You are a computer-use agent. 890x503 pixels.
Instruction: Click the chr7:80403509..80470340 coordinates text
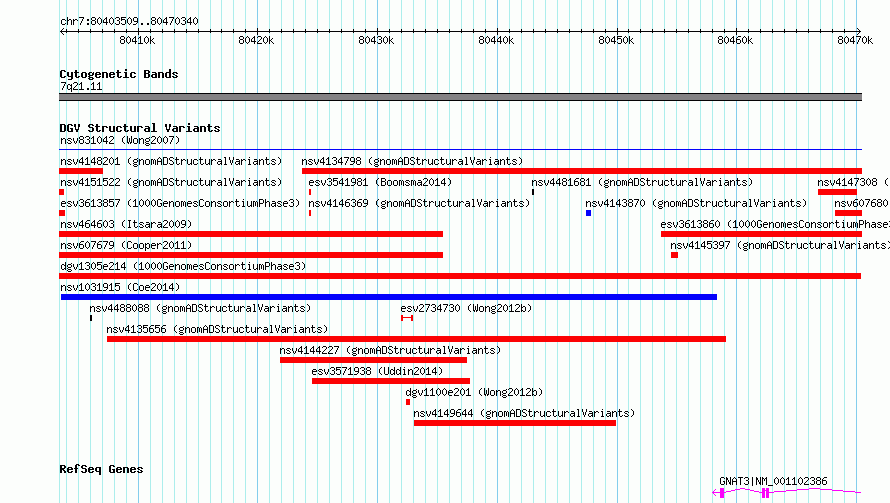pos(129,21)
